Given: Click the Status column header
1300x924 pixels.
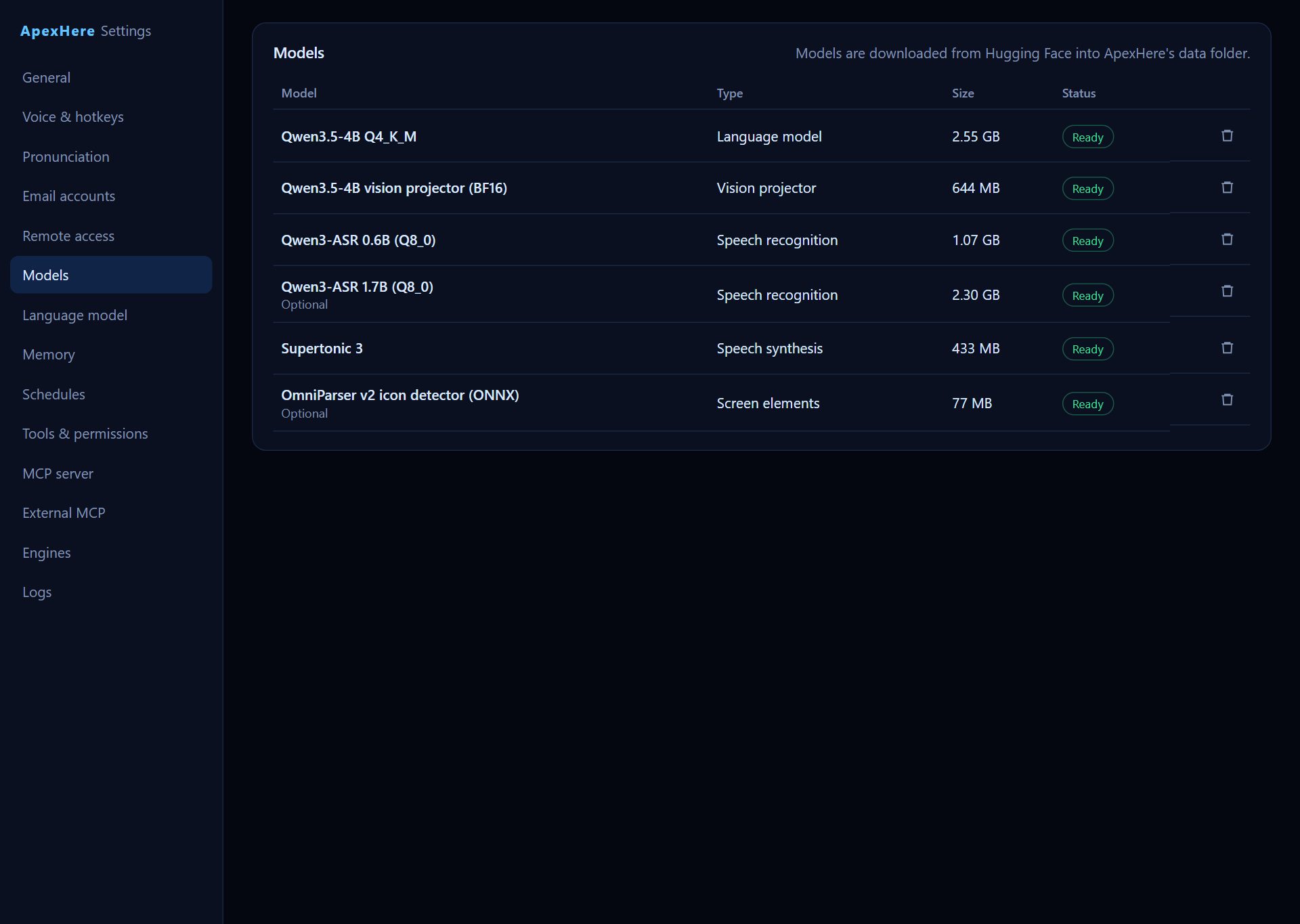Looking at the screenshot, I should pyautogui.click(x=1079, y=93).
